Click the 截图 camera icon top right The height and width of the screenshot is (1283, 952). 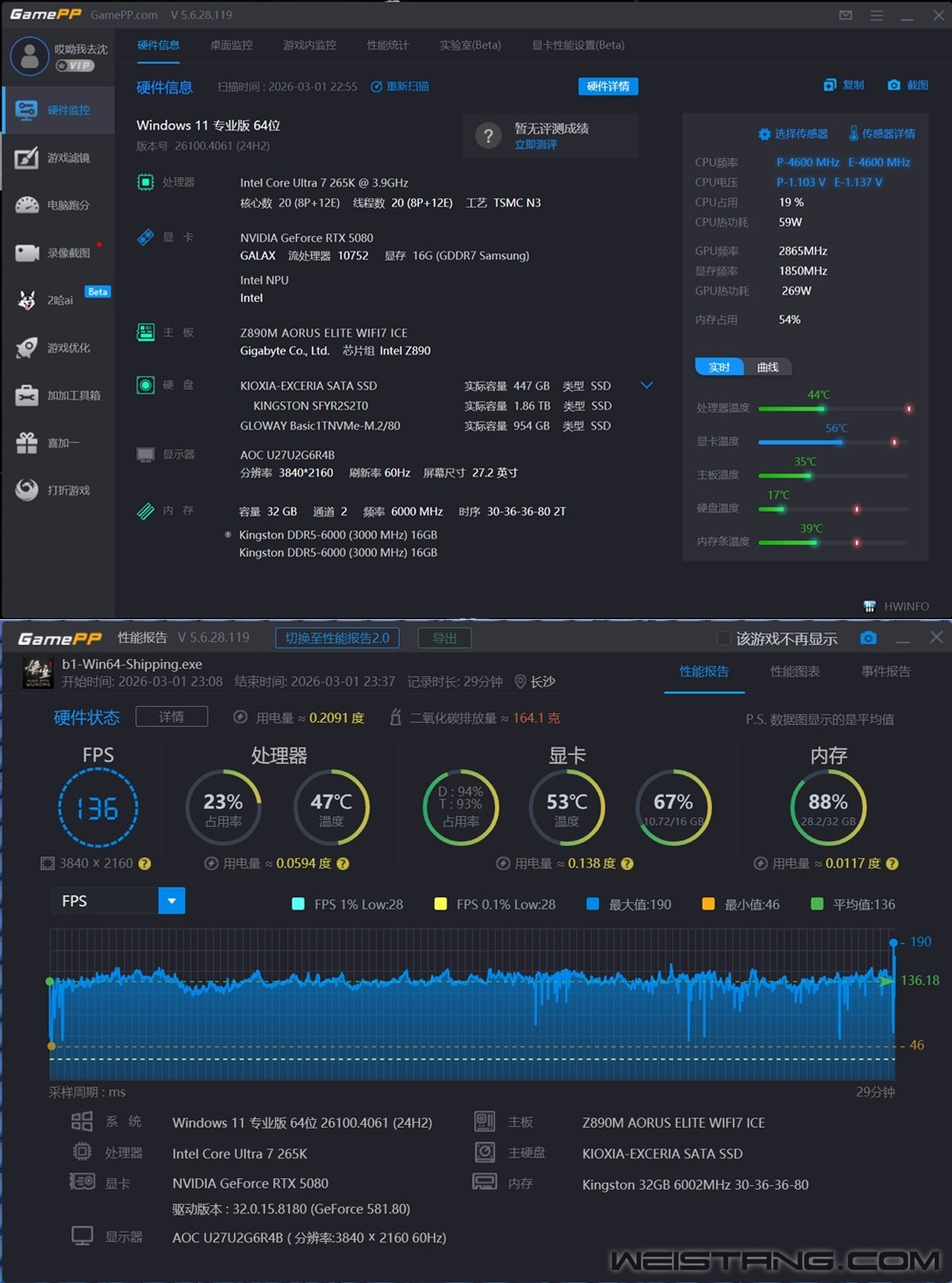(x=894, y=85)
